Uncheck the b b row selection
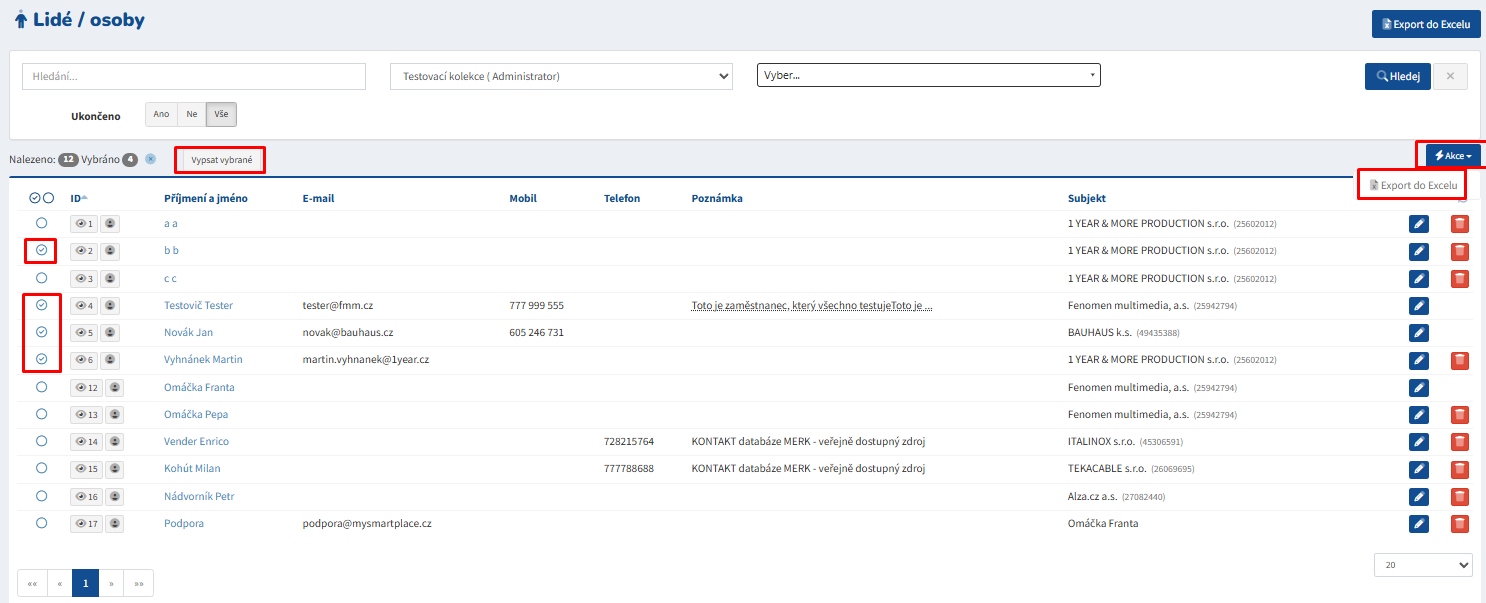This screenshot has height=603, width=1486. [x=41, y=250]
